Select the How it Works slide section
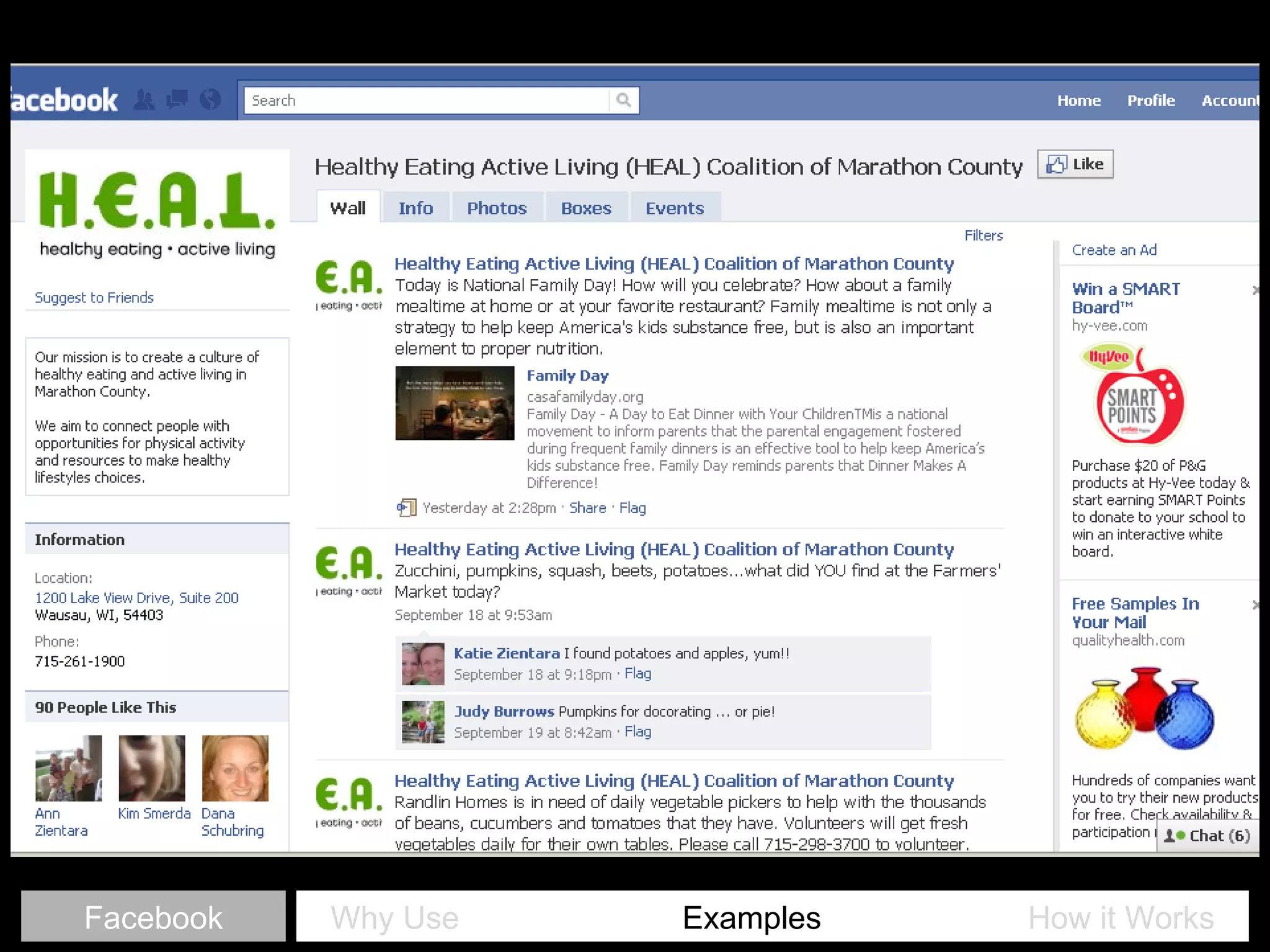Viewport: 1270px width, 952px height. (x=1121, y=918)
